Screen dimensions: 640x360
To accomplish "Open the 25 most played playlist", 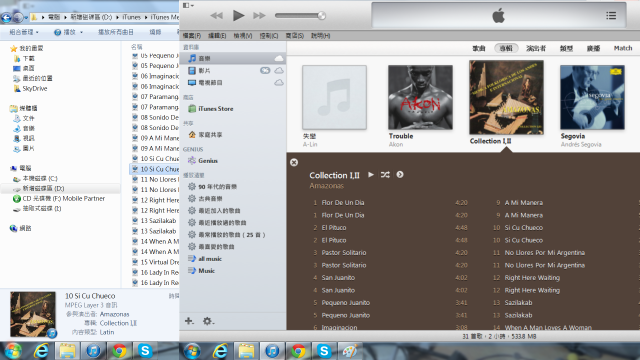I will 227,235.
